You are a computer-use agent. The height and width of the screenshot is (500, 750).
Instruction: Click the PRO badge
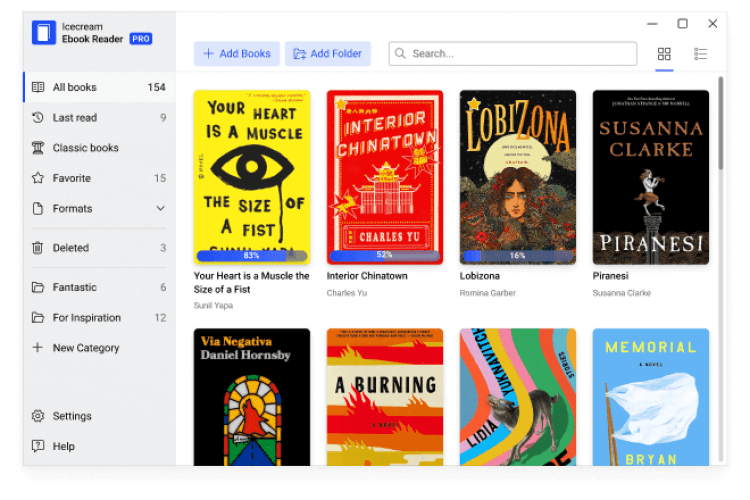141,39
